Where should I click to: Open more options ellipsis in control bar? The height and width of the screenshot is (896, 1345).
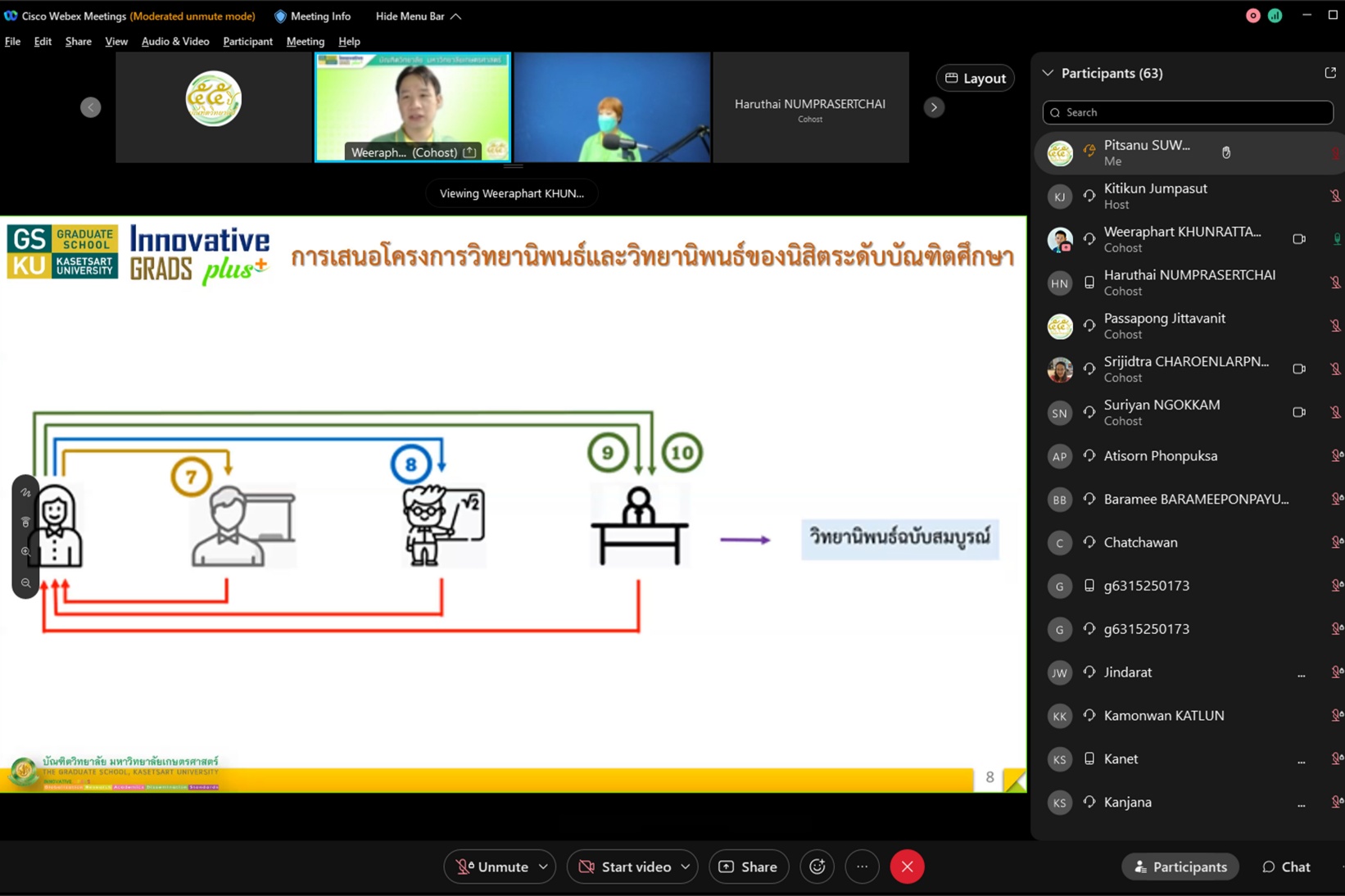862,867
